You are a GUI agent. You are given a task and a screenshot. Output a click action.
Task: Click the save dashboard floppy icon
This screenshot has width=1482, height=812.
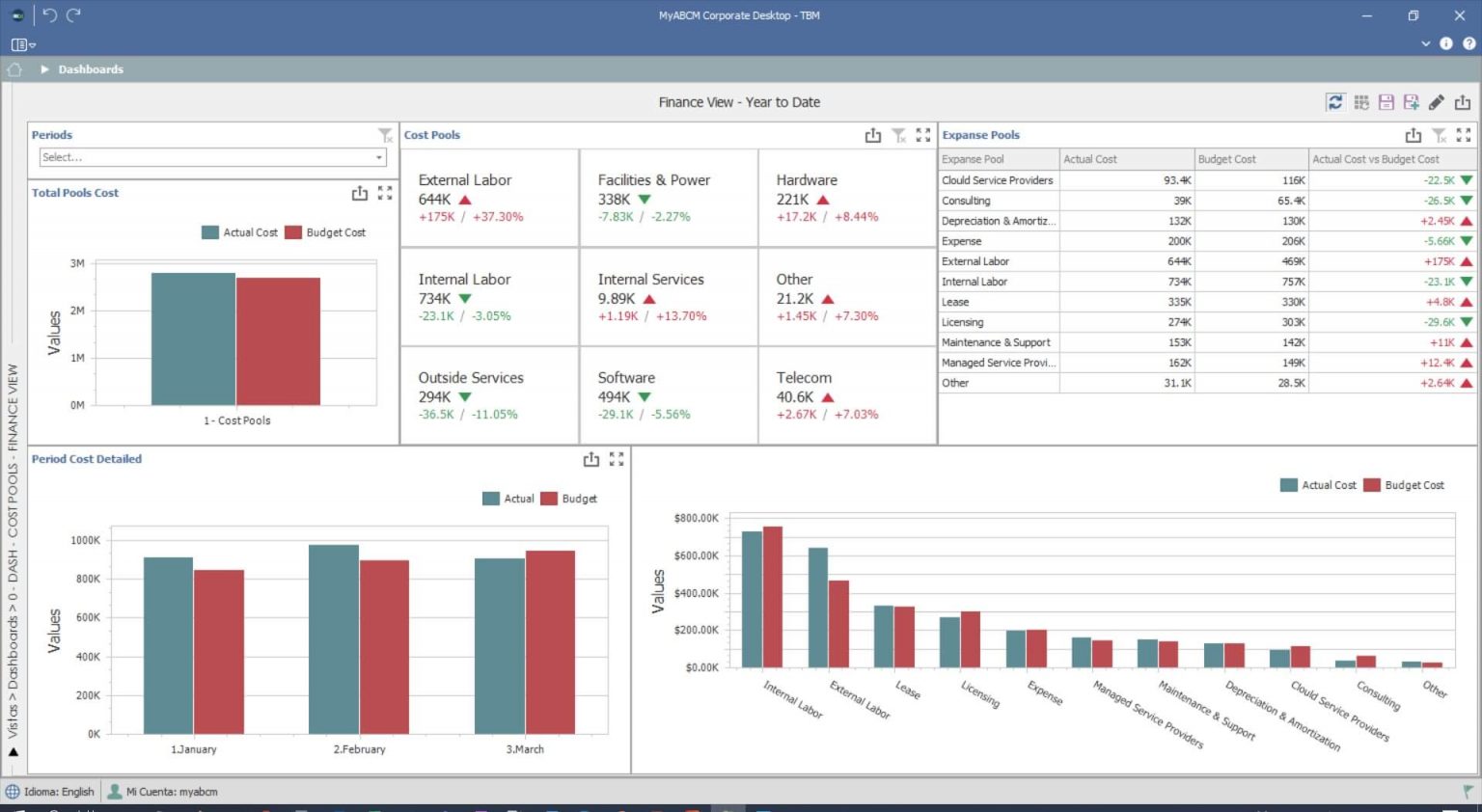coord(1386,102)
